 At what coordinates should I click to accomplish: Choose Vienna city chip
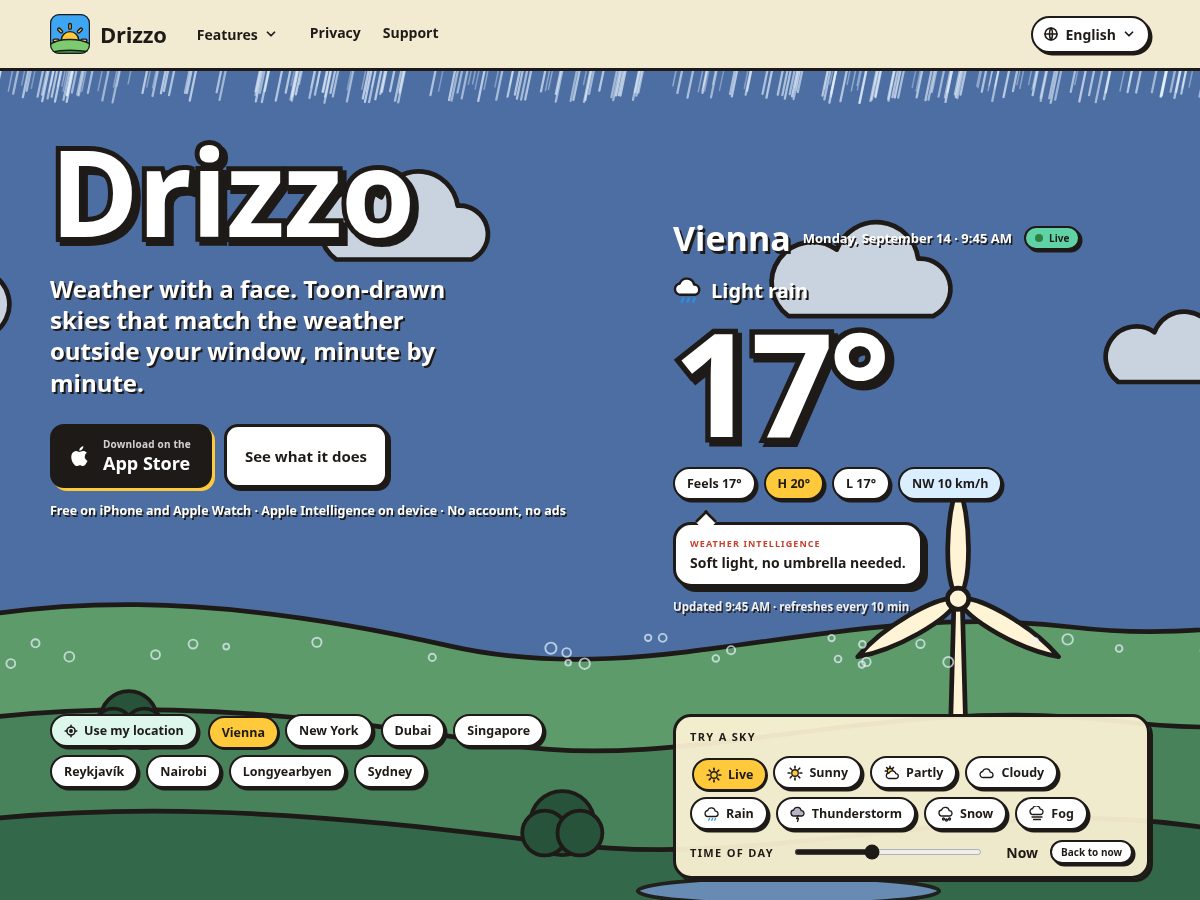pos(243,732)
